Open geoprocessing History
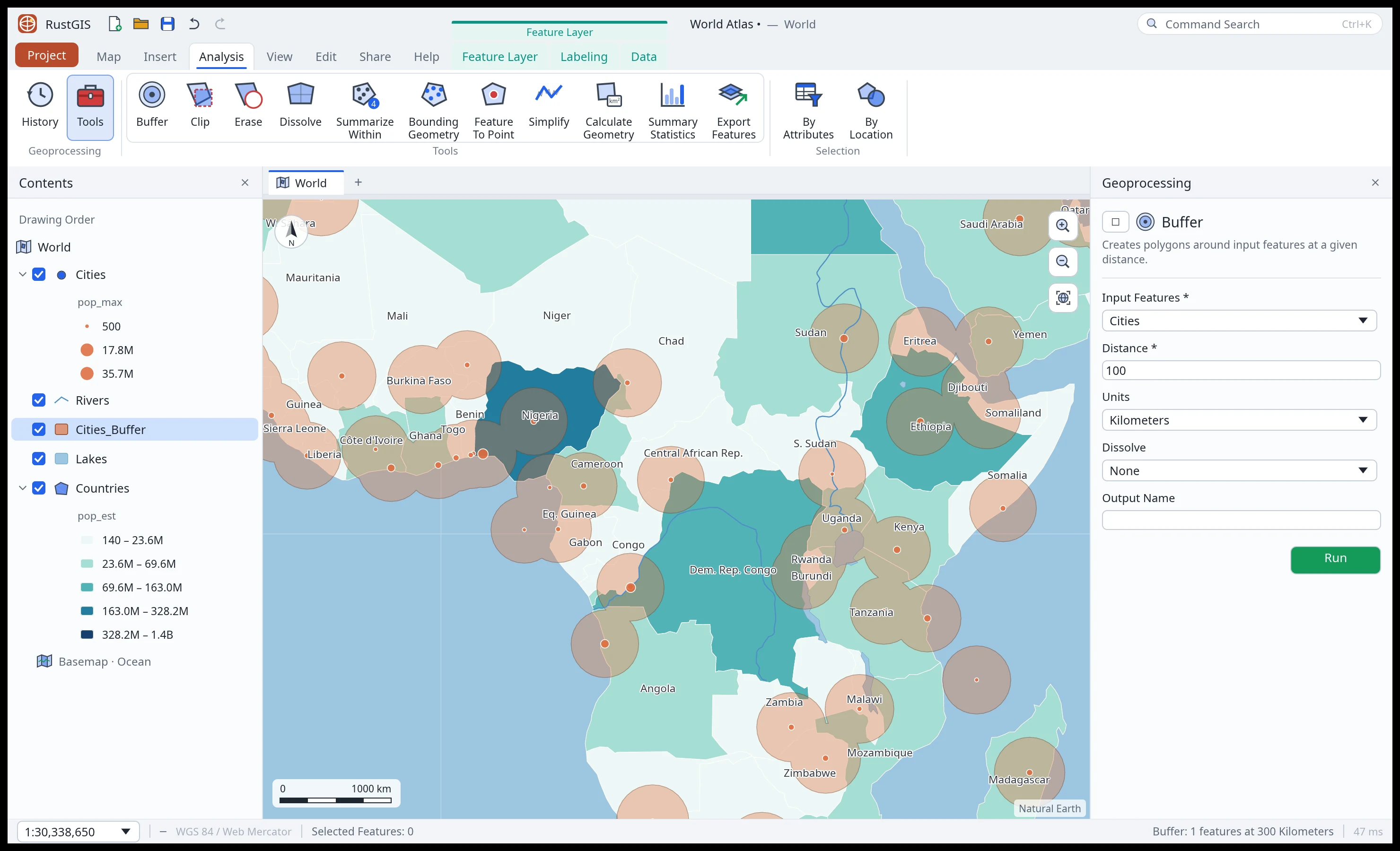1400x851 pixels. tap(40, 107)
